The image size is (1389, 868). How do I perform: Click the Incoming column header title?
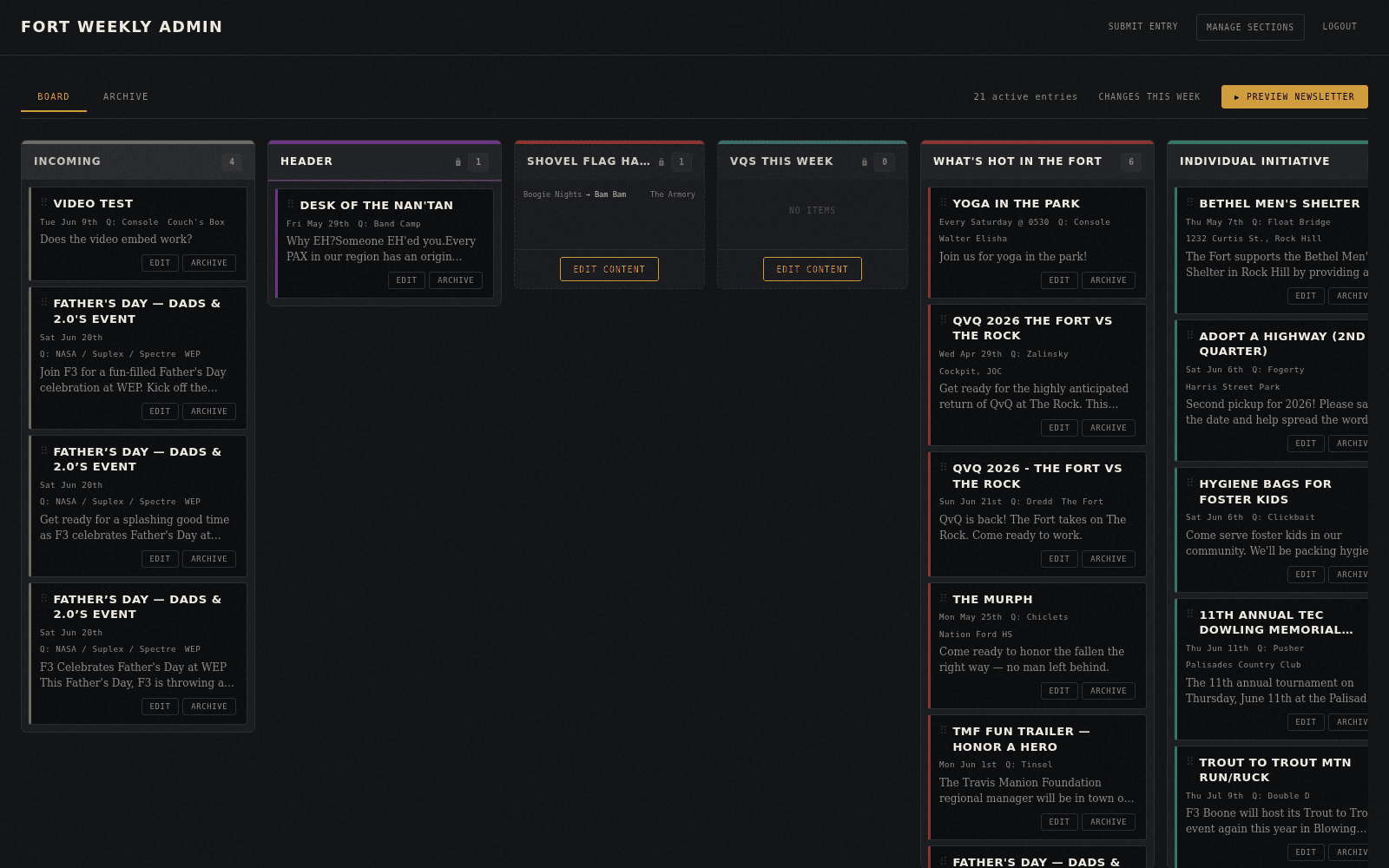coord(67,161)
